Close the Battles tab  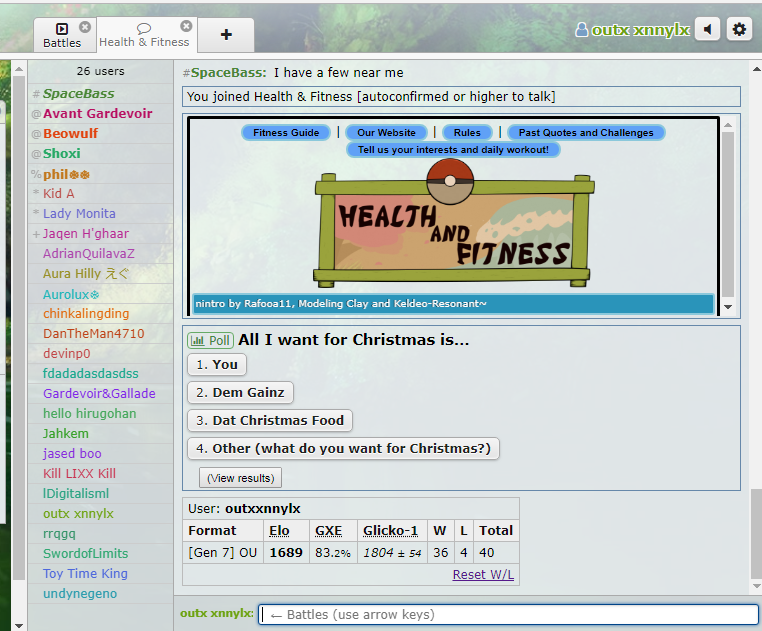coord(85,27)
